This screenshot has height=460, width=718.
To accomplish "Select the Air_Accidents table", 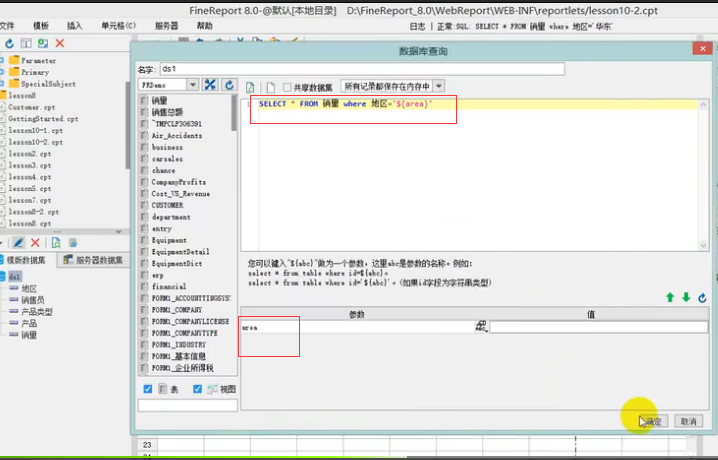I will pos(177,135).
